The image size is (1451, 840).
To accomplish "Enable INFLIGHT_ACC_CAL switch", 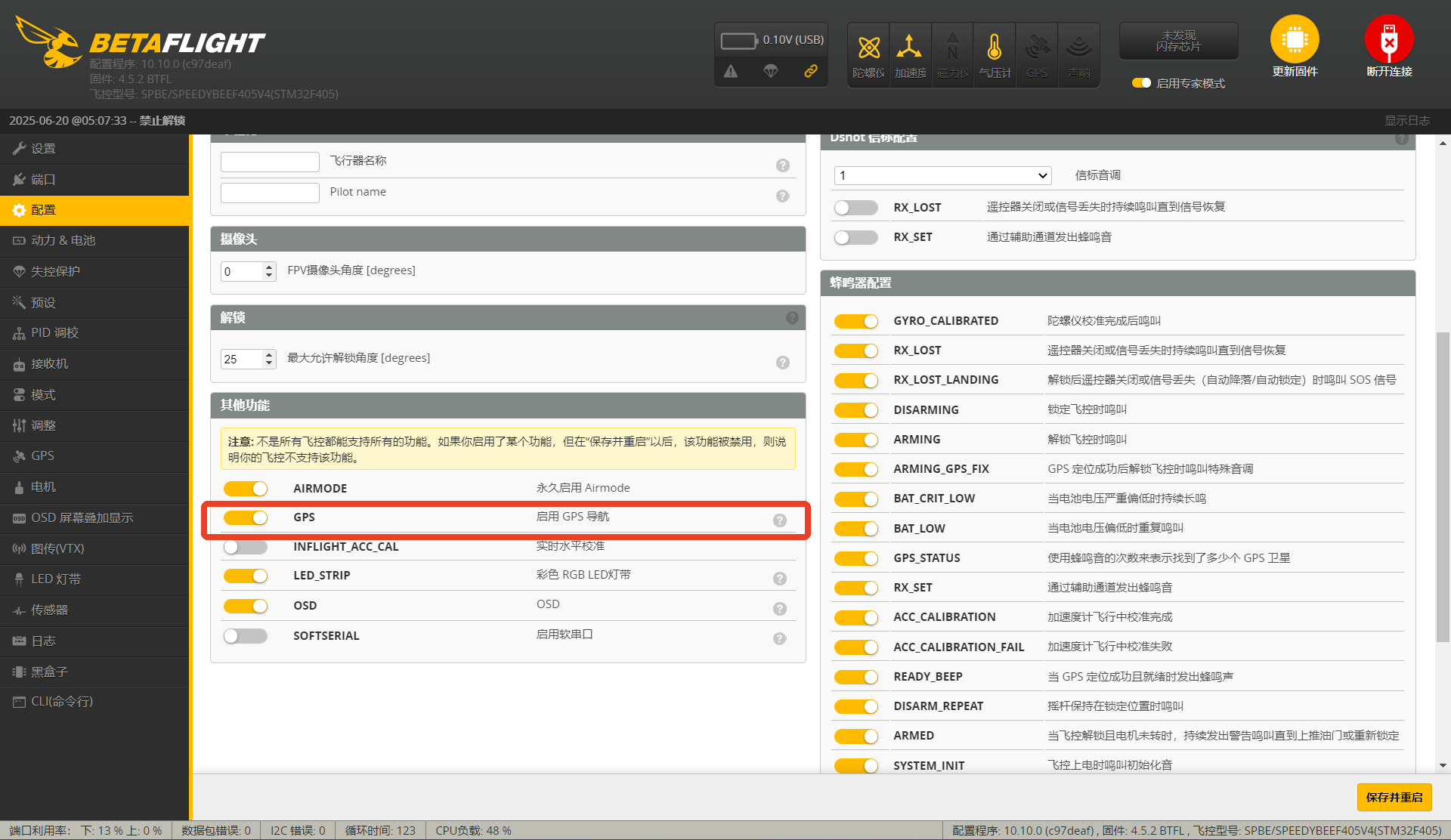I will click(x=246, y=547).
